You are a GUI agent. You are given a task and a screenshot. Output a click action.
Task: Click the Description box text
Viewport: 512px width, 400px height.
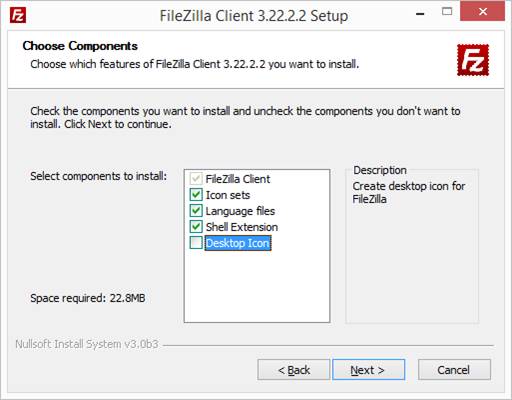coord(409,192)
